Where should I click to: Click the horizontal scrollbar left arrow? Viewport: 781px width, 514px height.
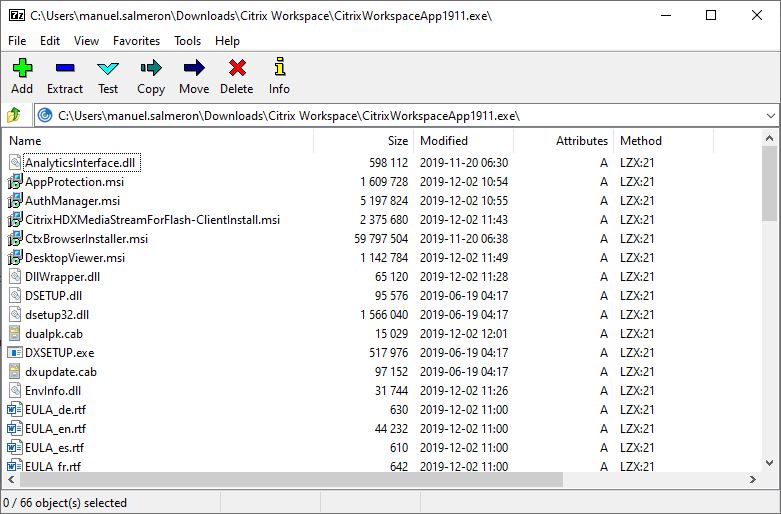click(x=11, y=480)
